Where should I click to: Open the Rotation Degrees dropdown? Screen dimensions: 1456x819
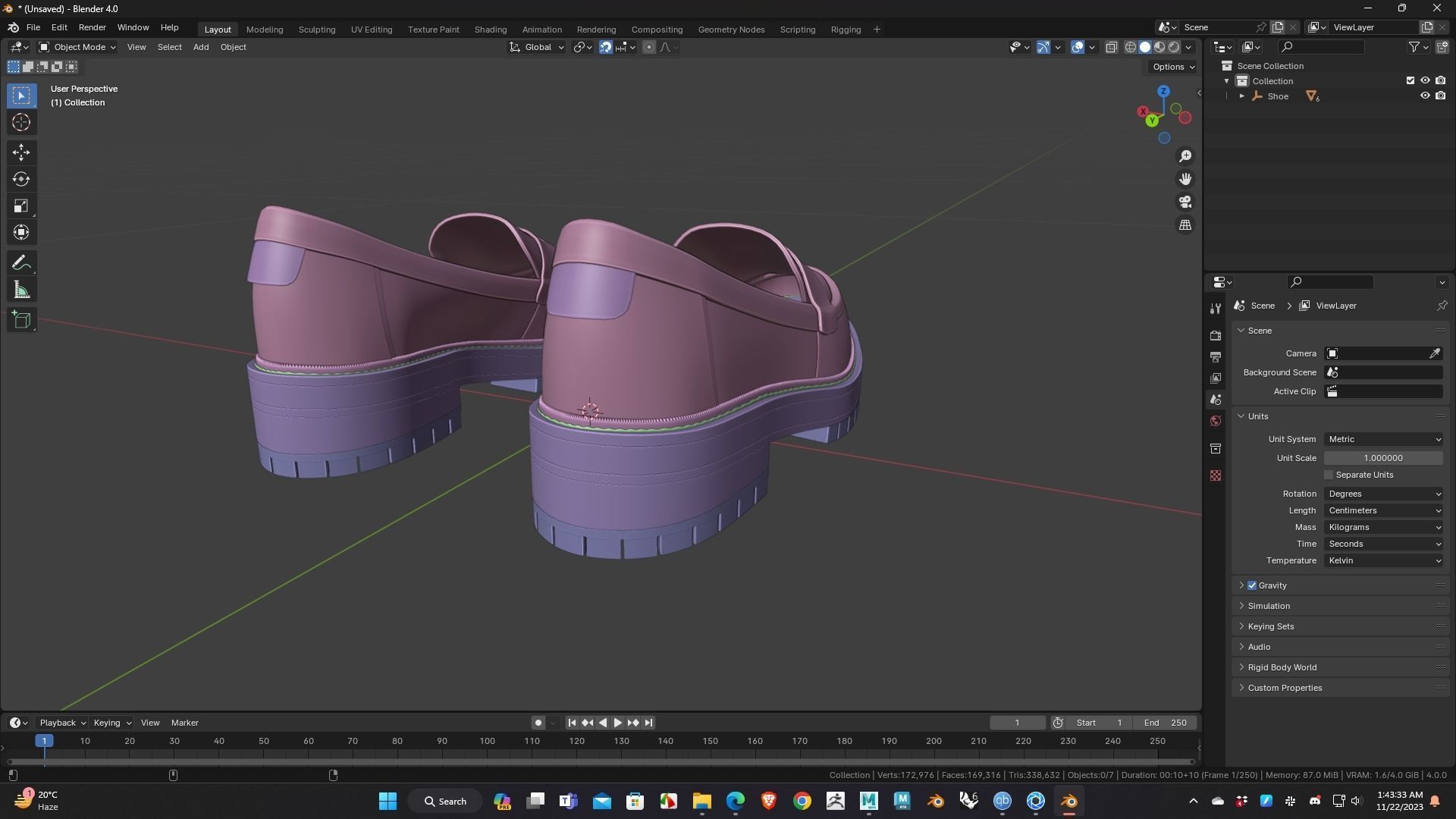(x=1384, y=494)
